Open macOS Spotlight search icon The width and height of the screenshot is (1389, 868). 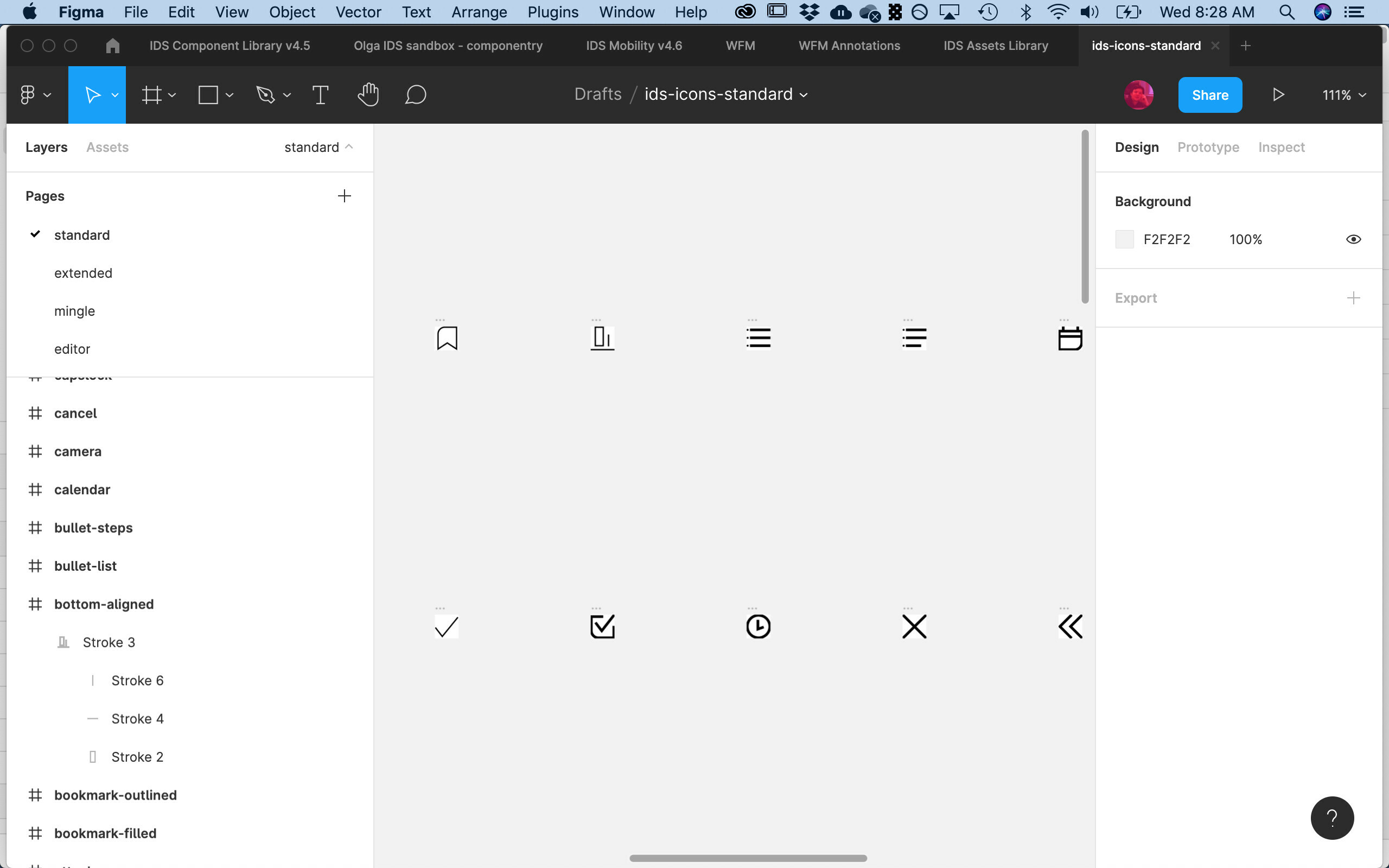click(x=1287, y=12)
